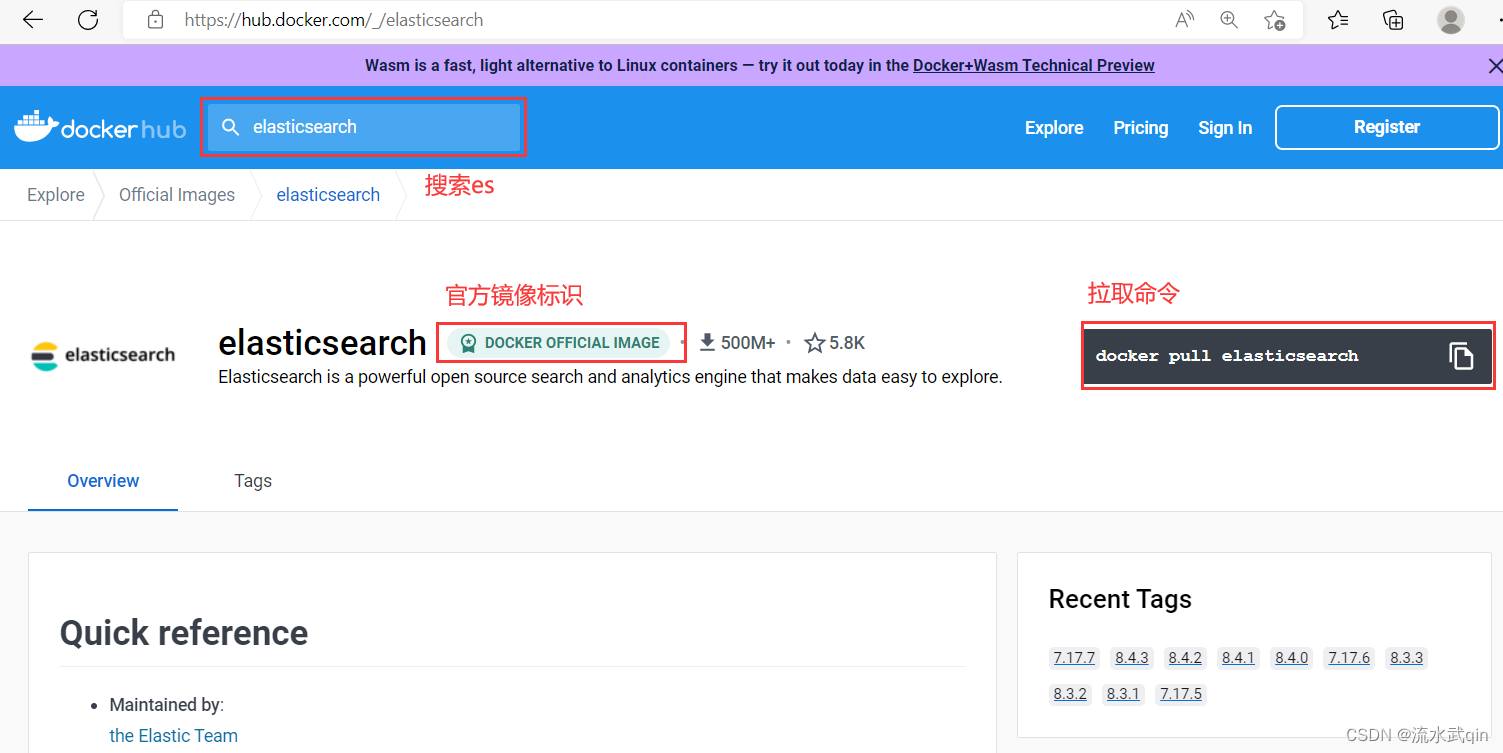Select recent tag 8.3.2
Viewport: 1503px width, 753px height.
point(1070,694)
